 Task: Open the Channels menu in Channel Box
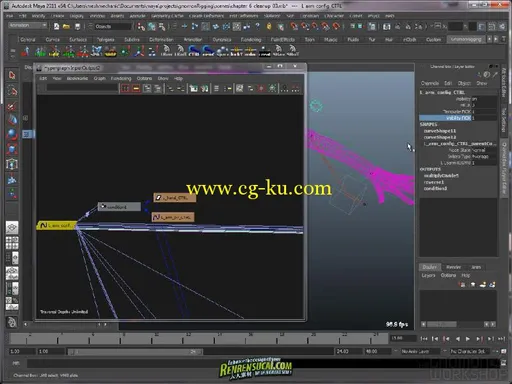click(x=430, y=83)
